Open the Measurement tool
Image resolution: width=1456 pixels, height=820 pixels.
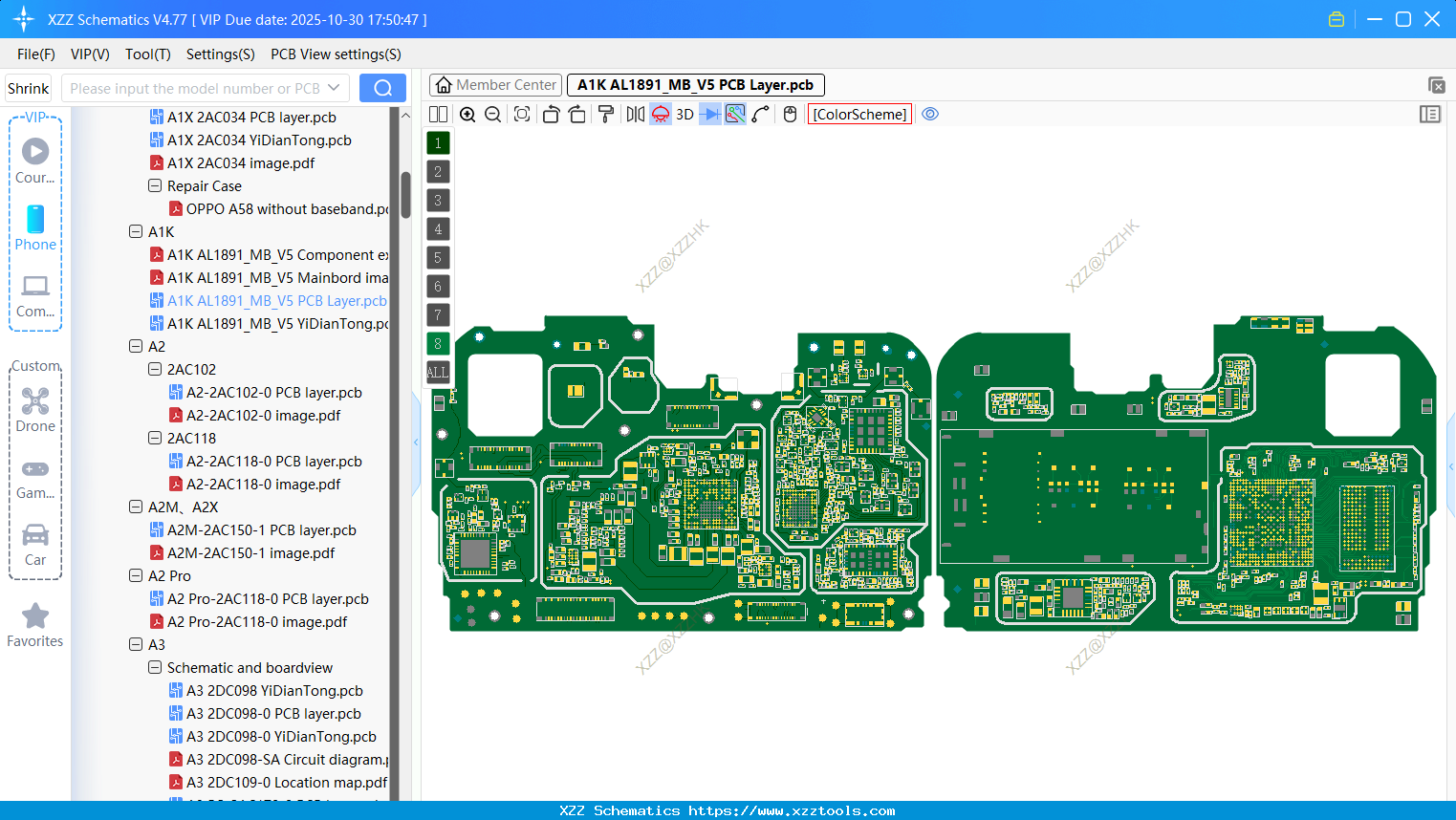pos(735,113)
